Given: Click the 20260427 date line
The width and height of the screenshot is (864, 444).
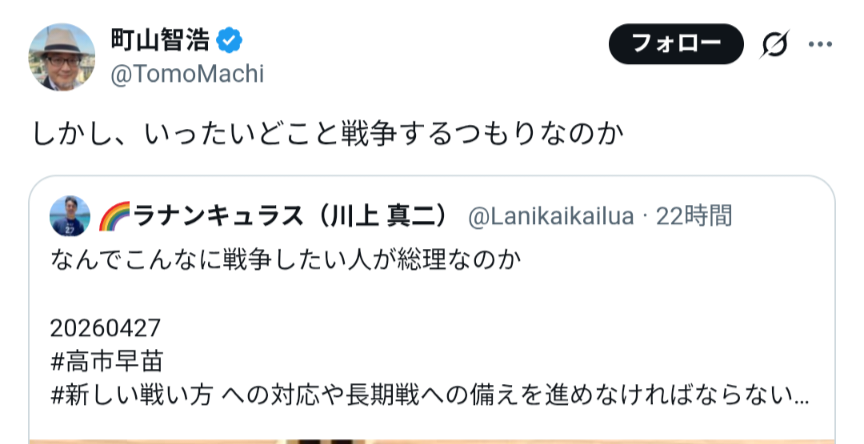Looking at the screenshot, I should [105, 327].
